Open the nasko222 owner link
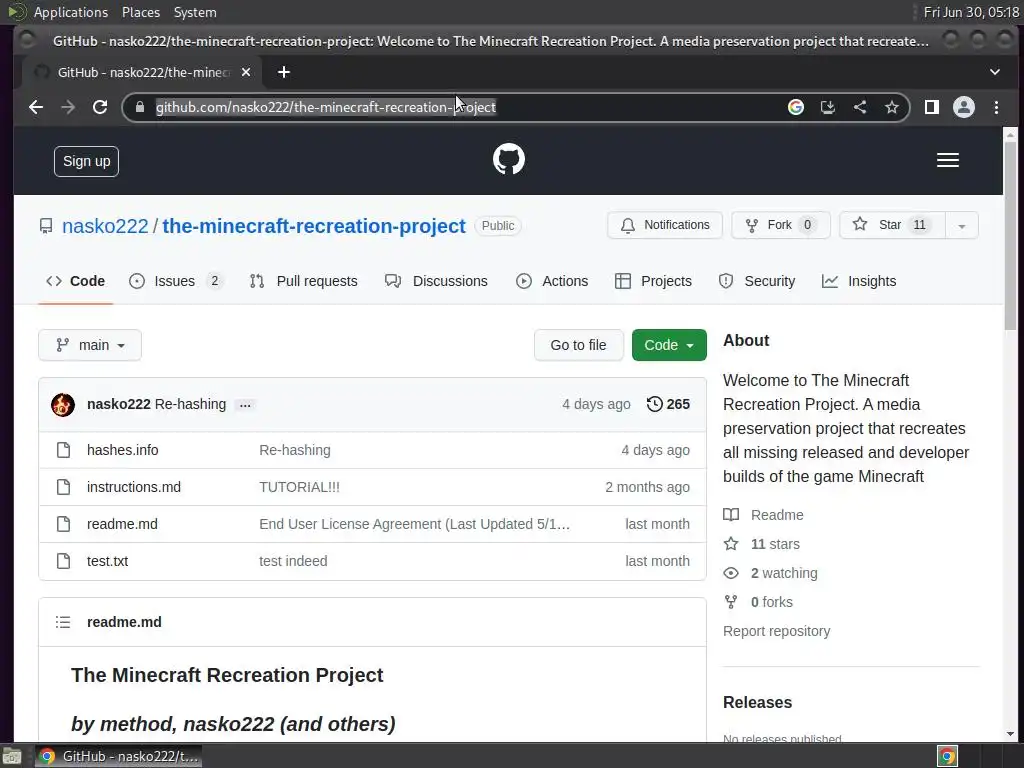 (x=105, y=226)
